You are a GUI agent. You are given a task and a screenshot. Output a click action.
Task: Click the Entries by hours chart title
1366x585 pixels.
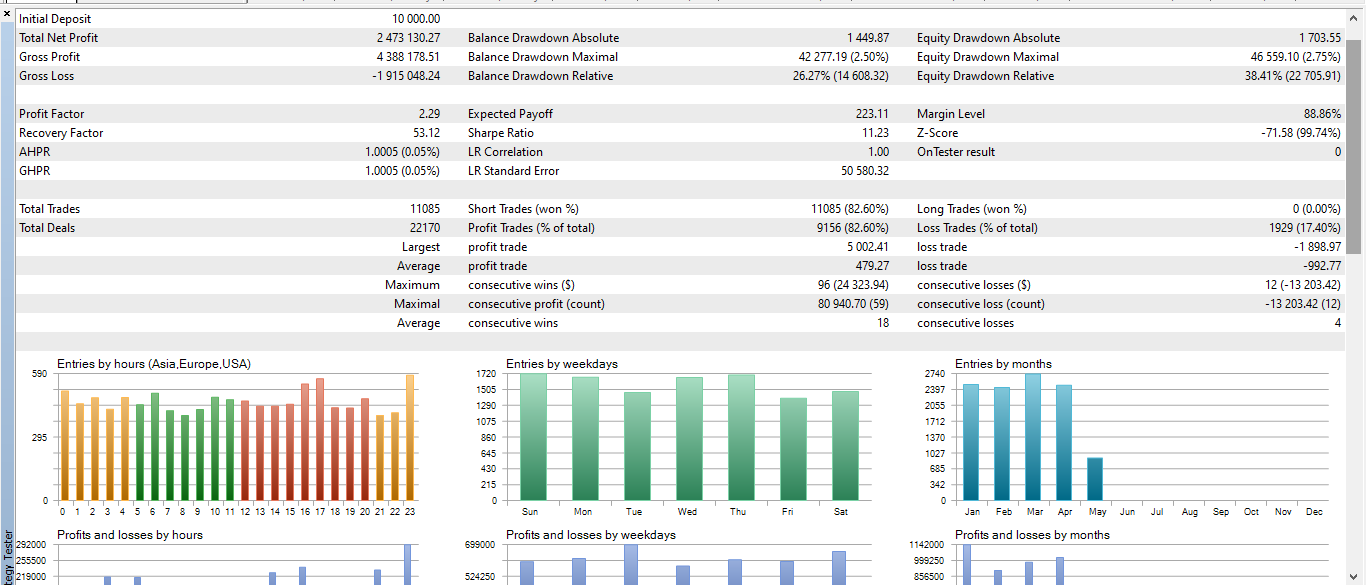tap(154, 364)
